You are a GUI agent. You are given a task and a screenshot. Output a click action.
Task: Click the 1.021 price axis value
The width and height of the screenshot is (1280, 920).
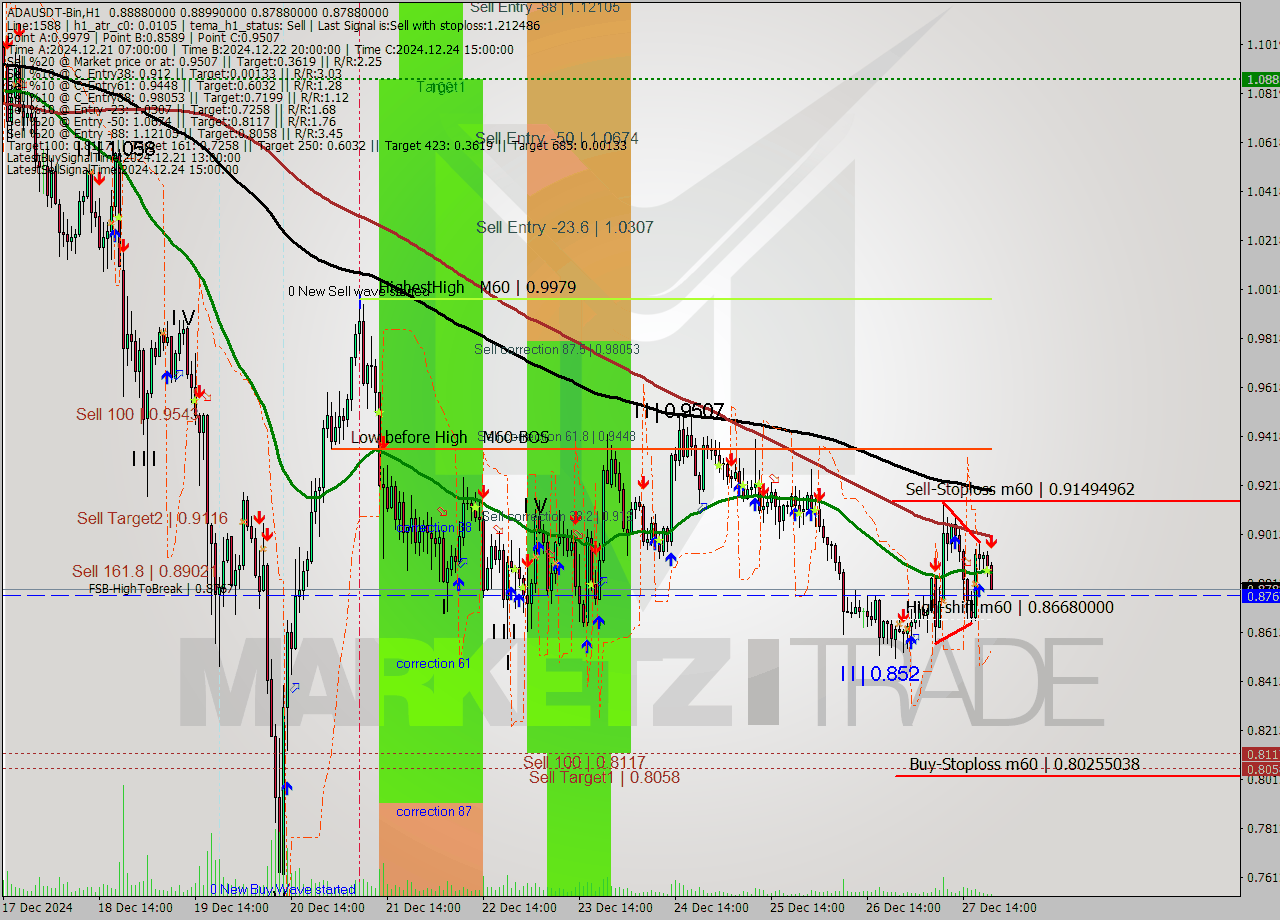(x=1262, y=240)
